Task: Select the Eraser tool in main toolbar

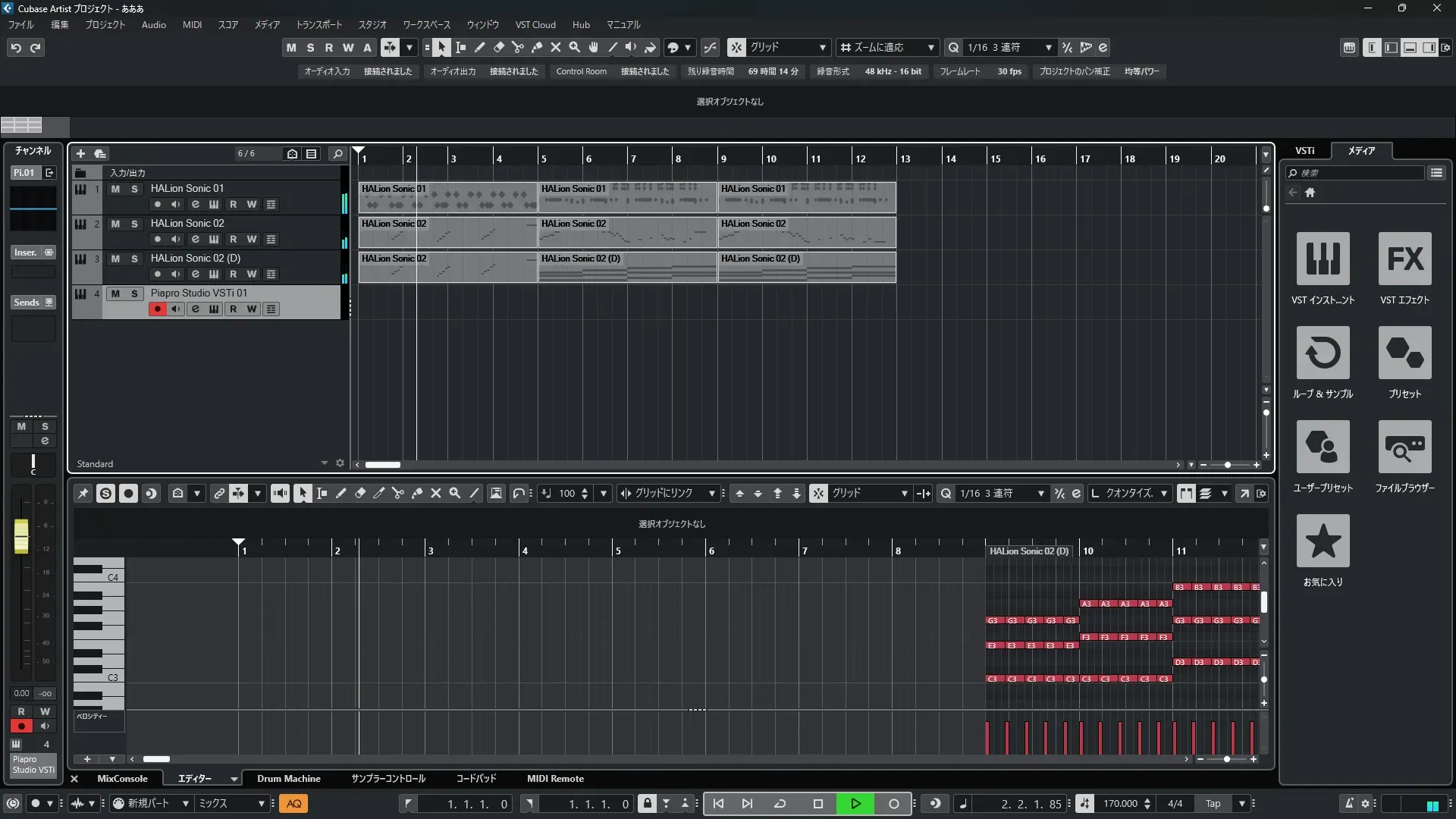Action: pos(498,48)
